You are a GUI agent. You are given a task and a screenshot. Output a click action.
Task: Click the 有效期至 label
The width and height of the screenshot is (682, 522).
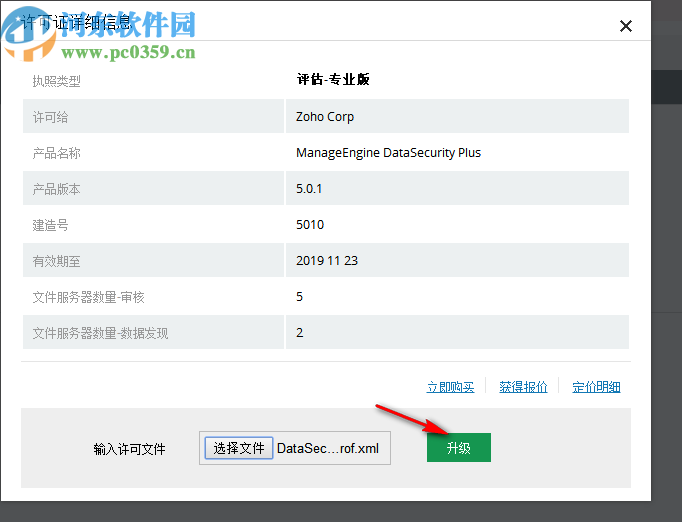57,261
